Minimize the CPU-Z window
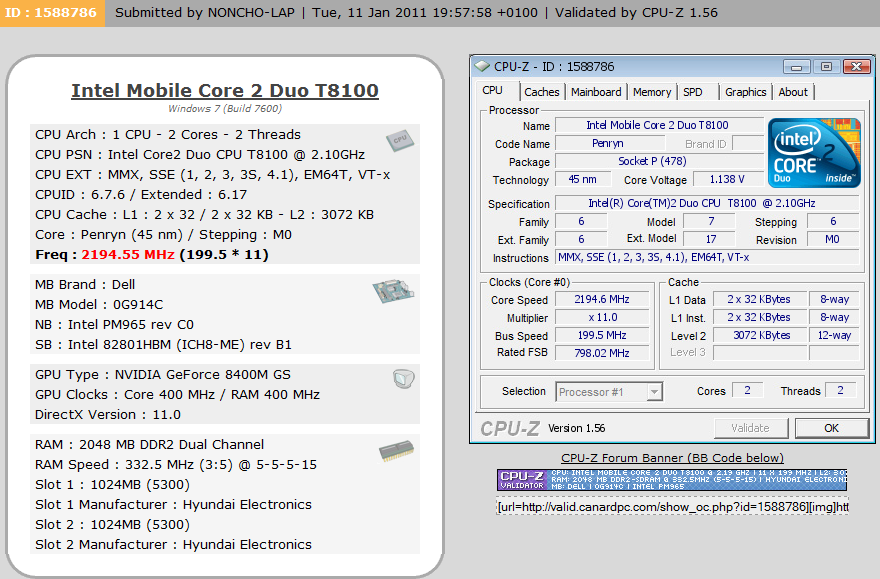Viewport: 880px width, 579px height. 796,67
